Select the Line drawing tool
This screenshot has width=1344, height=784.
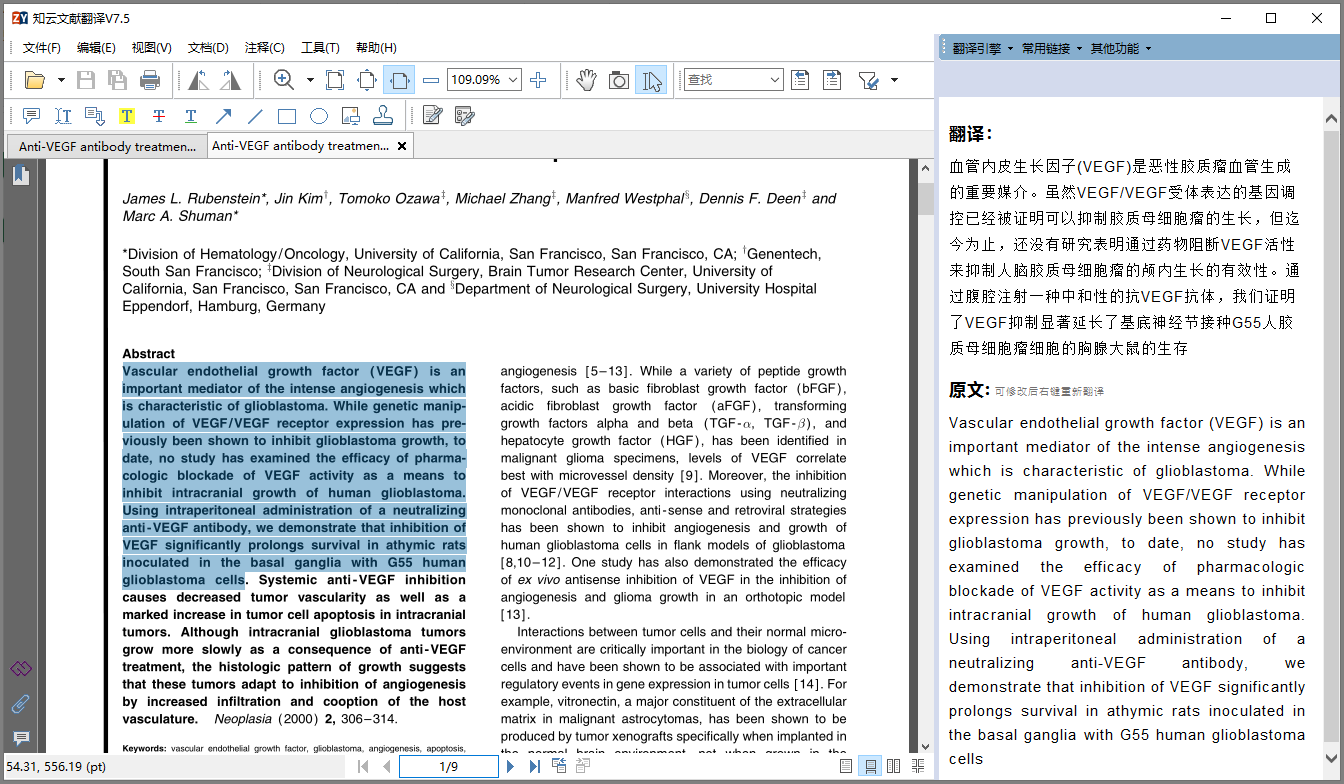255,116
